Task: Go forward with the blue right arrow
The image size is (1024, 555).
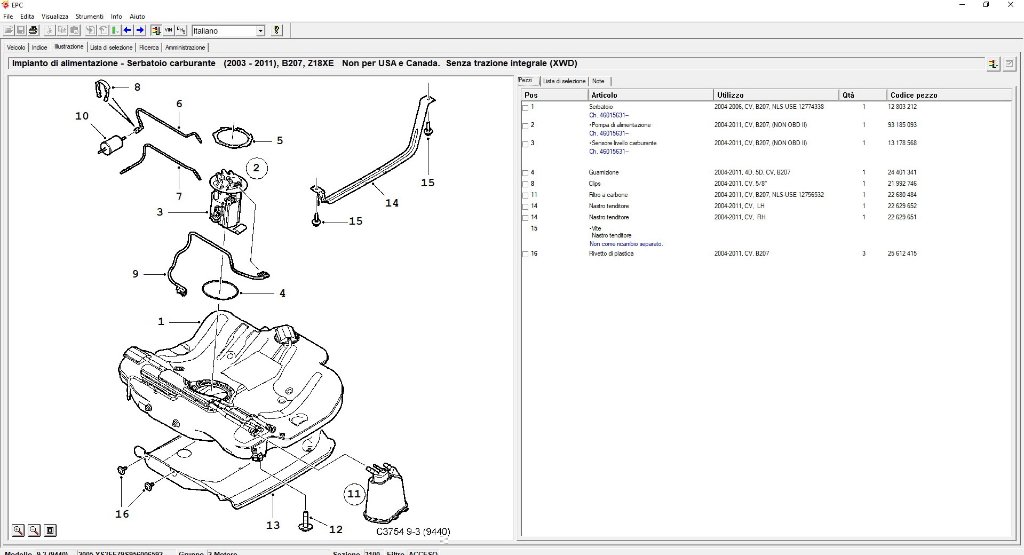Action: pyautogui.click(x=140, y=30)
